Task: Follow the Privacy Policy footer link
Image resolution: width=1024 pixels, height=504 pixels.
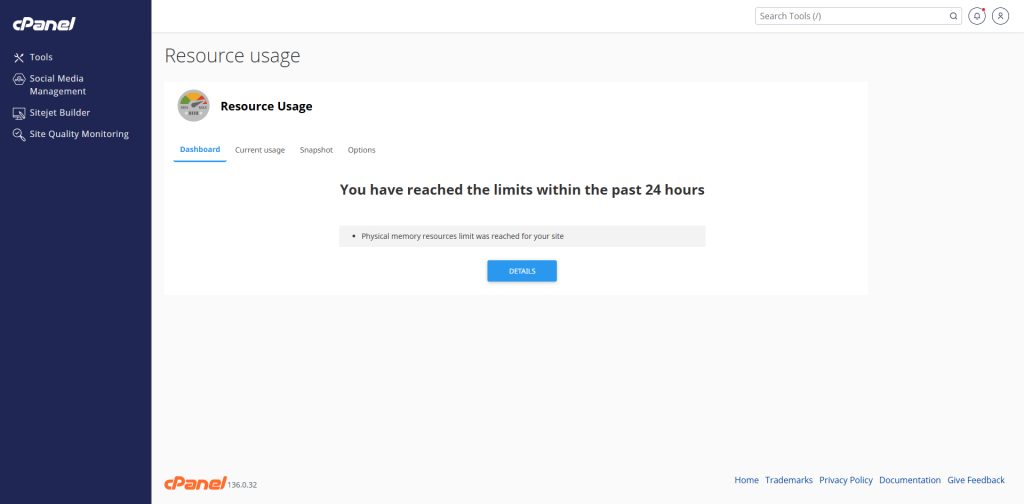Action: click(x=846, y=480)
